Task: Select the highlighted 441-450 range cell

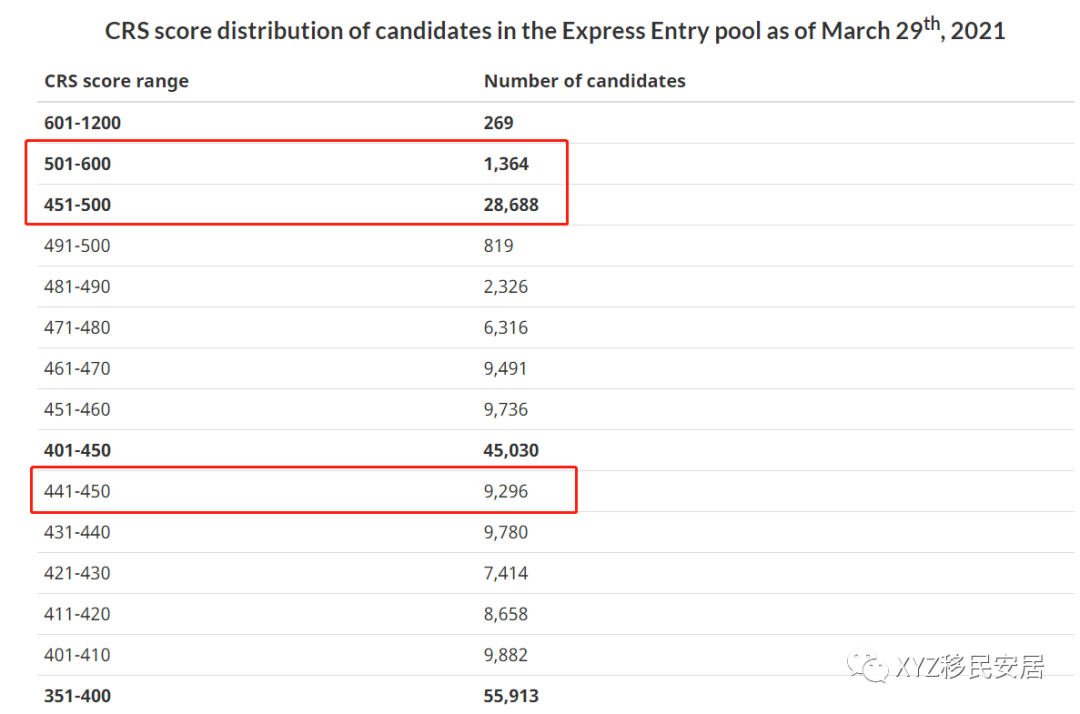Action: pos(77,492)
